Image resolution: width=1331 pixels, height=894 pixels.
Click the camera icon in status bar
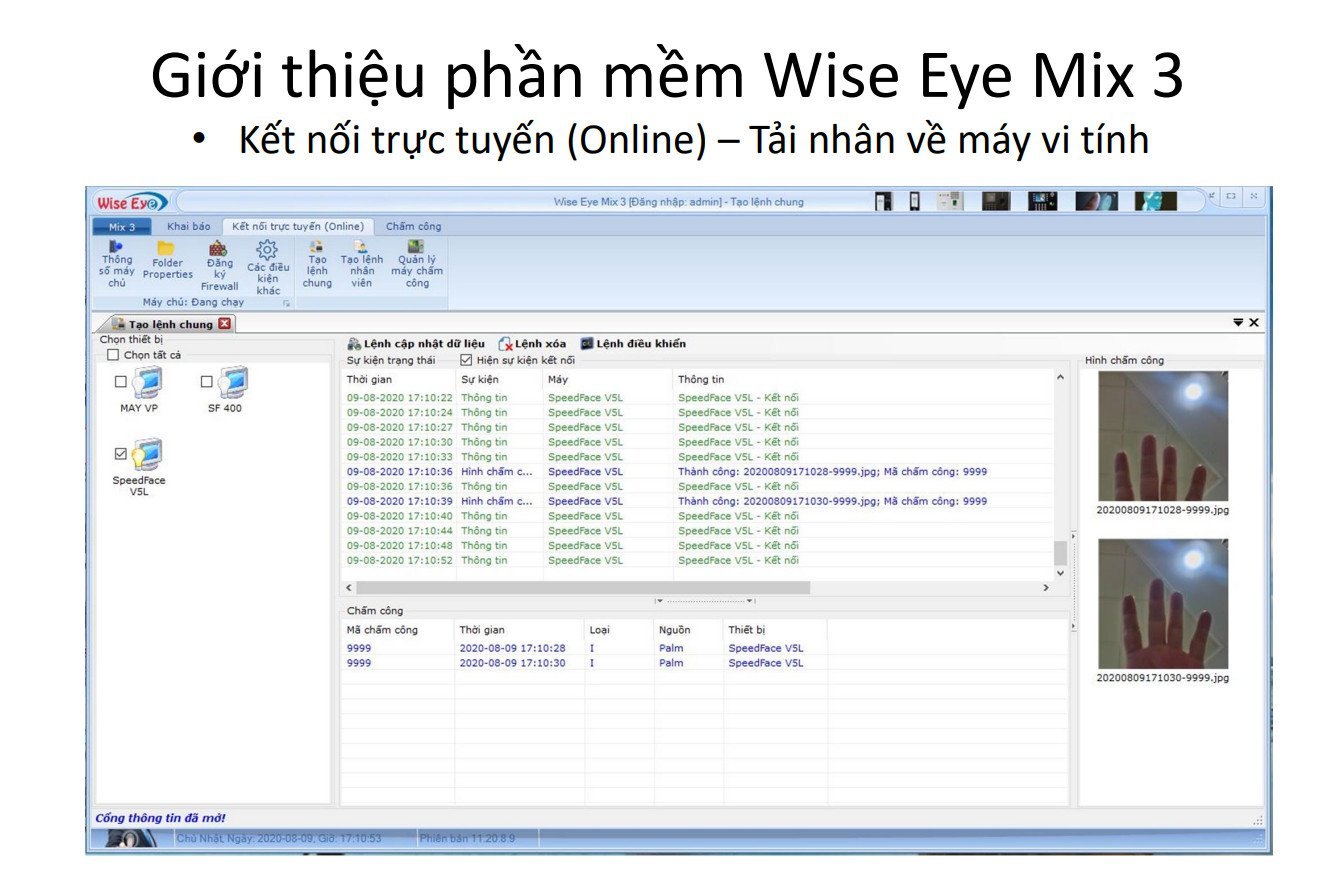click(131, 838)
